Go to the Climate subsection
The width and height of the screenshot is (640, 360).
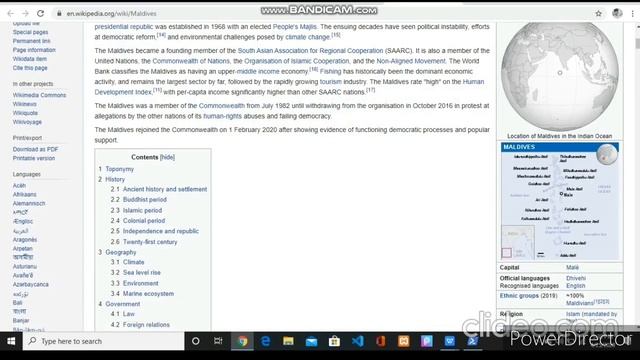pyautogui.click(x=133, y=262)
